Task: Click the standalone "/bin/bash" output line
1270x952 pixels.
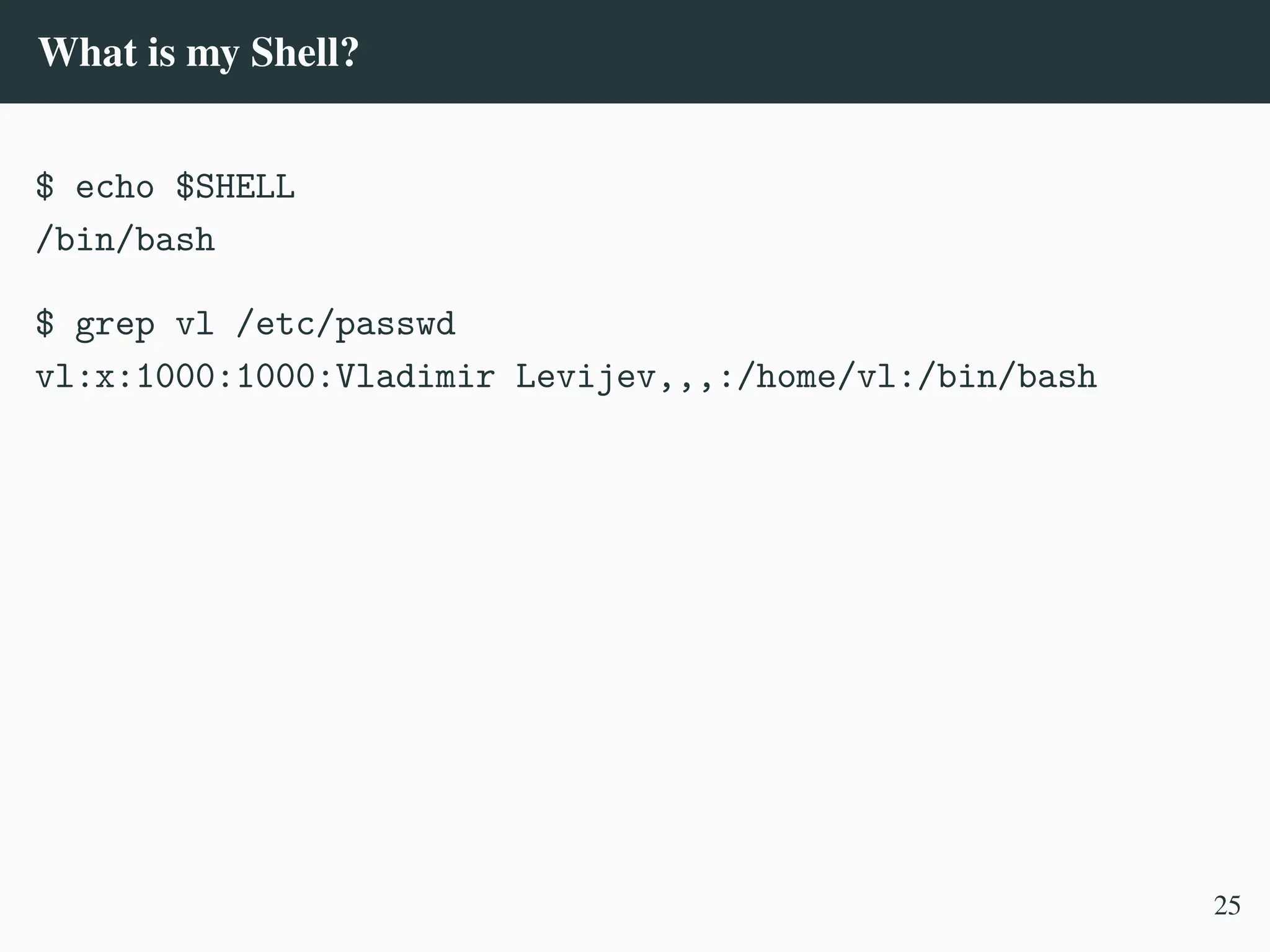Action: click(x=125, y=240)
